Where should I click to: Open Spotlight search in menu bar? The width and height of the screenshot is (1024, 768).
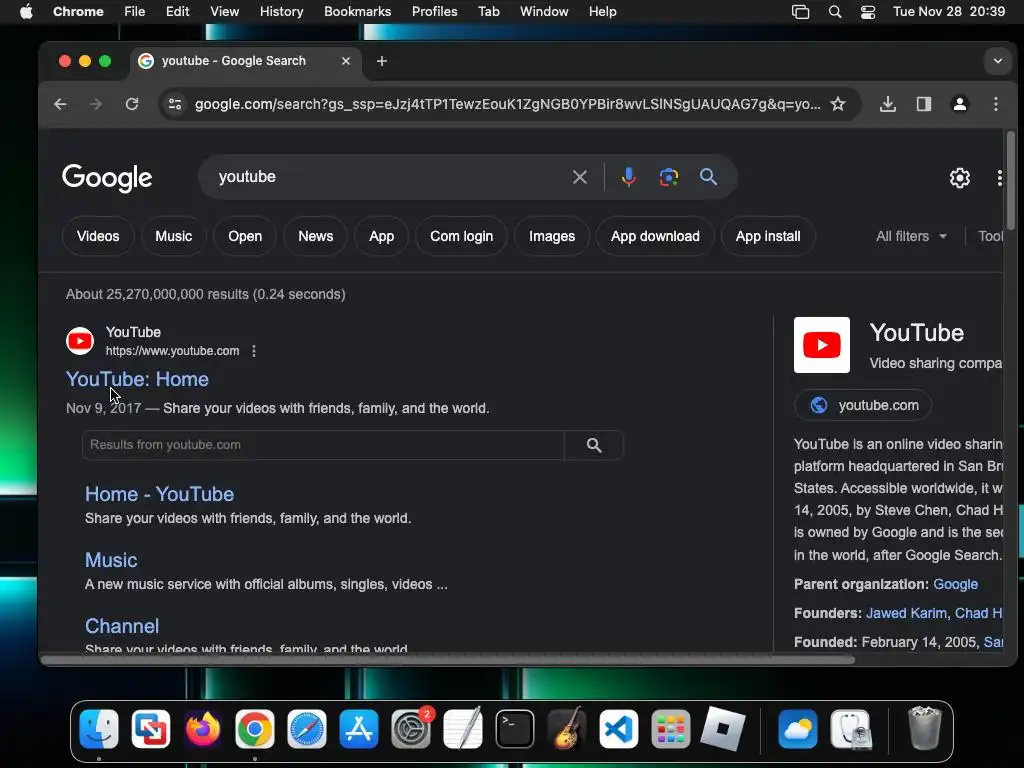pos(835,12)
